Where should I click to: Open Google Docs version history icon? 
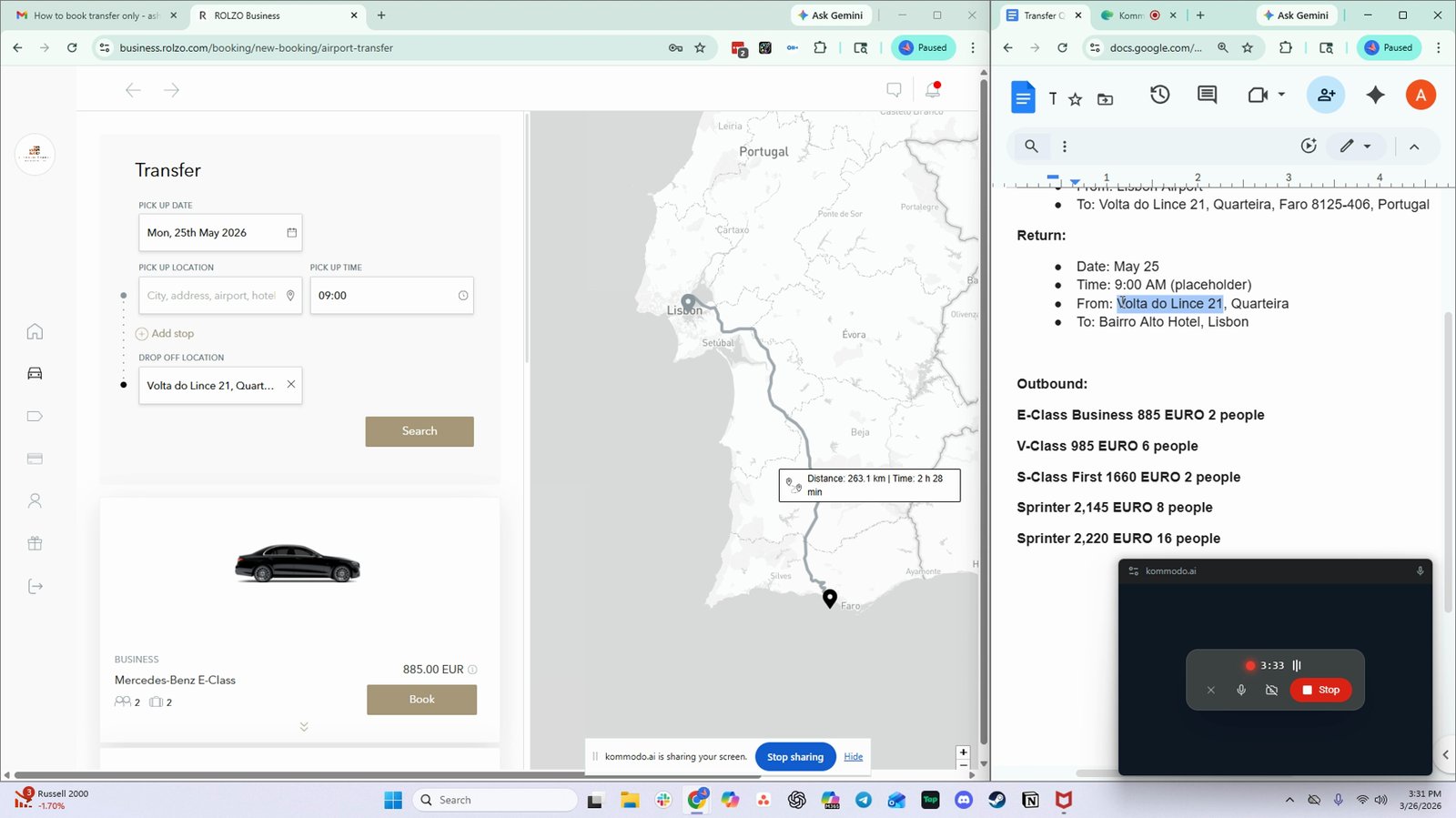click(x=1159, y=95)
